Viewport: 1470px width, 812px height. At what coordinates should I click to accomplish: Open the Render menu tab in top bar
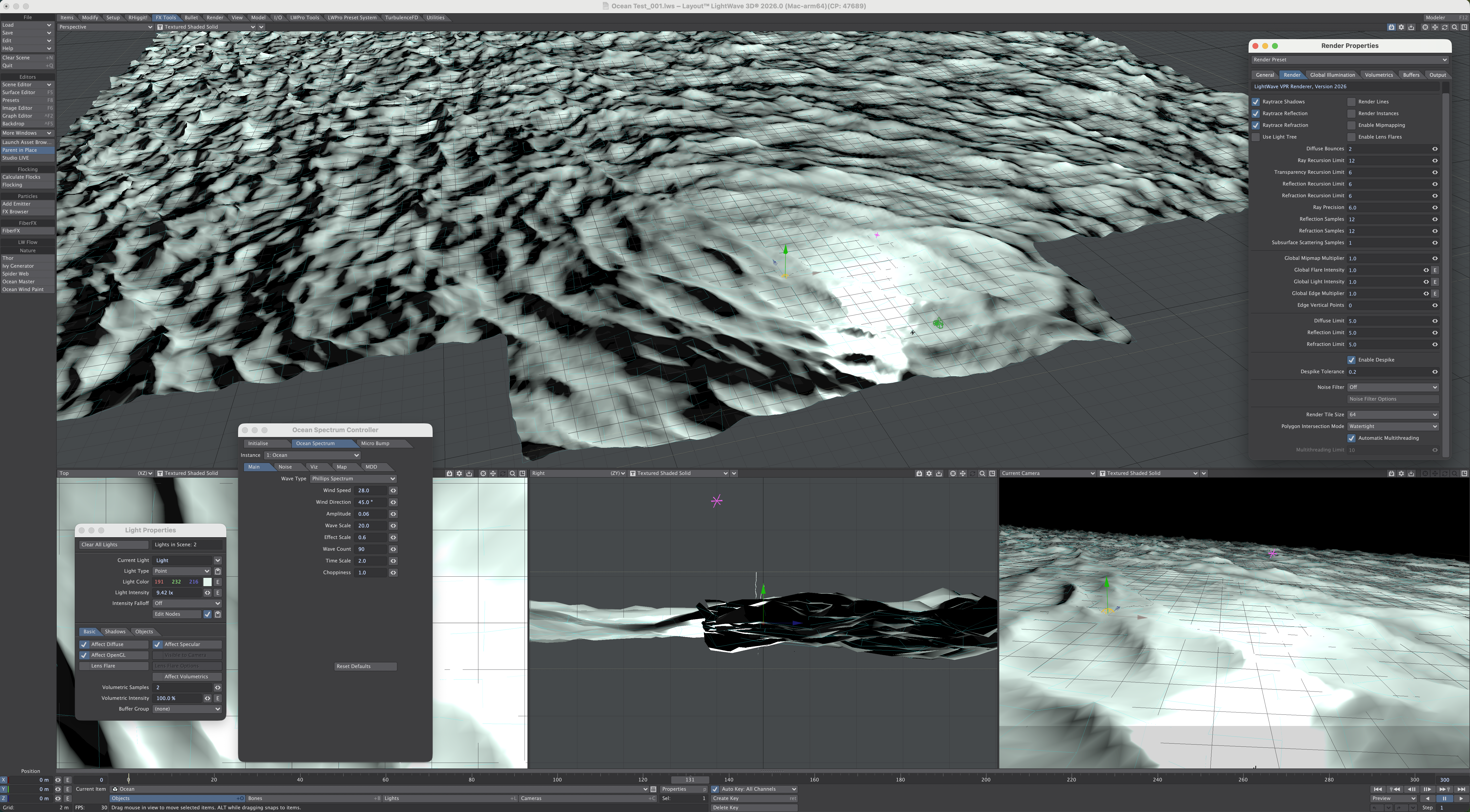pyautogui.click(x=215, y=18)
